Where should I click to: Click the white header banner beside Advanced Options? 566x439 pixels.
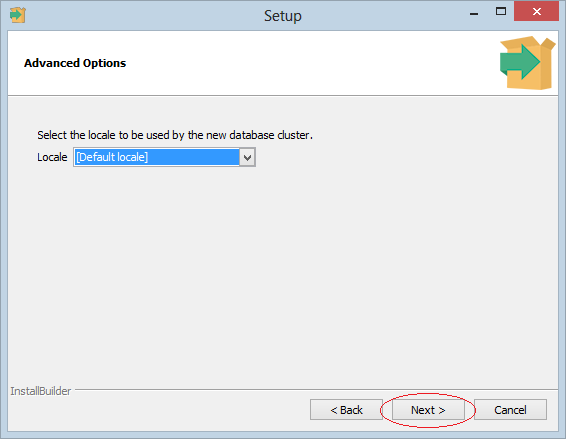(310, 63)
